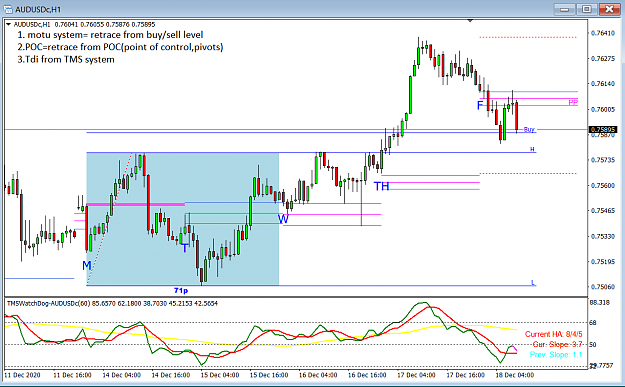Click the blue 'T' Tuesday day label

point(185,248)
